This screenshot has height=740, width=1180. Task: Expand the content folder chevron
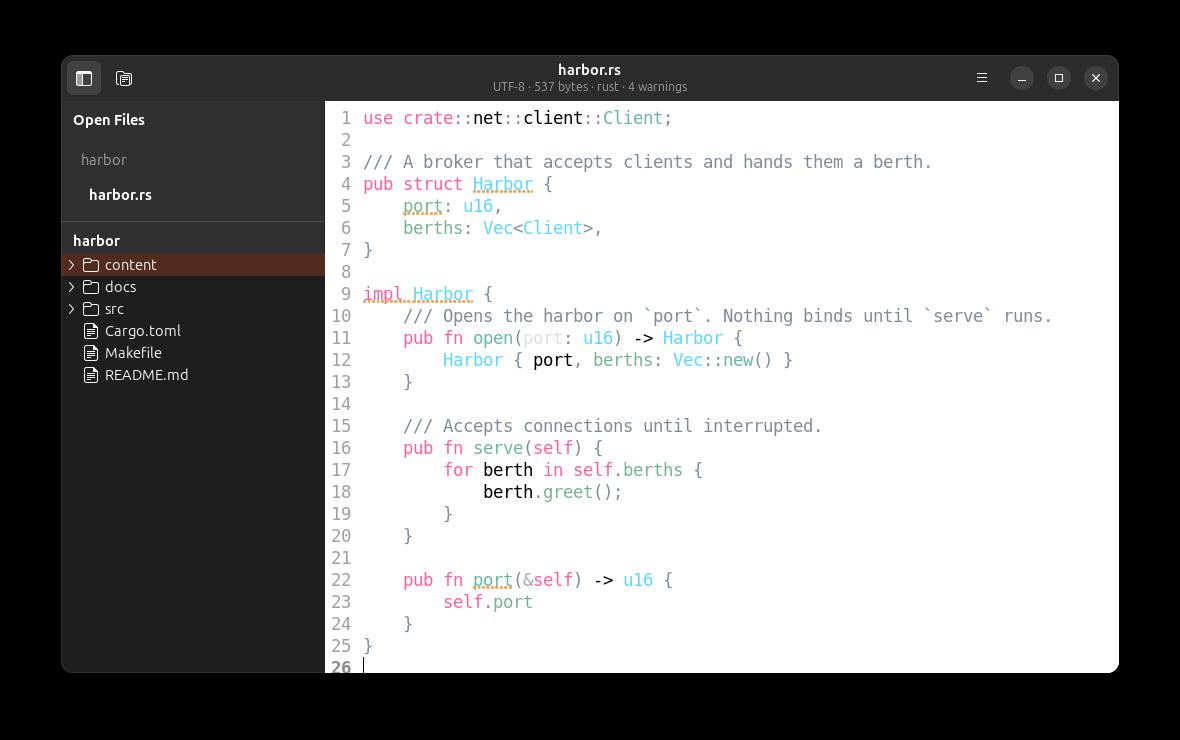[x=71, y=265]
